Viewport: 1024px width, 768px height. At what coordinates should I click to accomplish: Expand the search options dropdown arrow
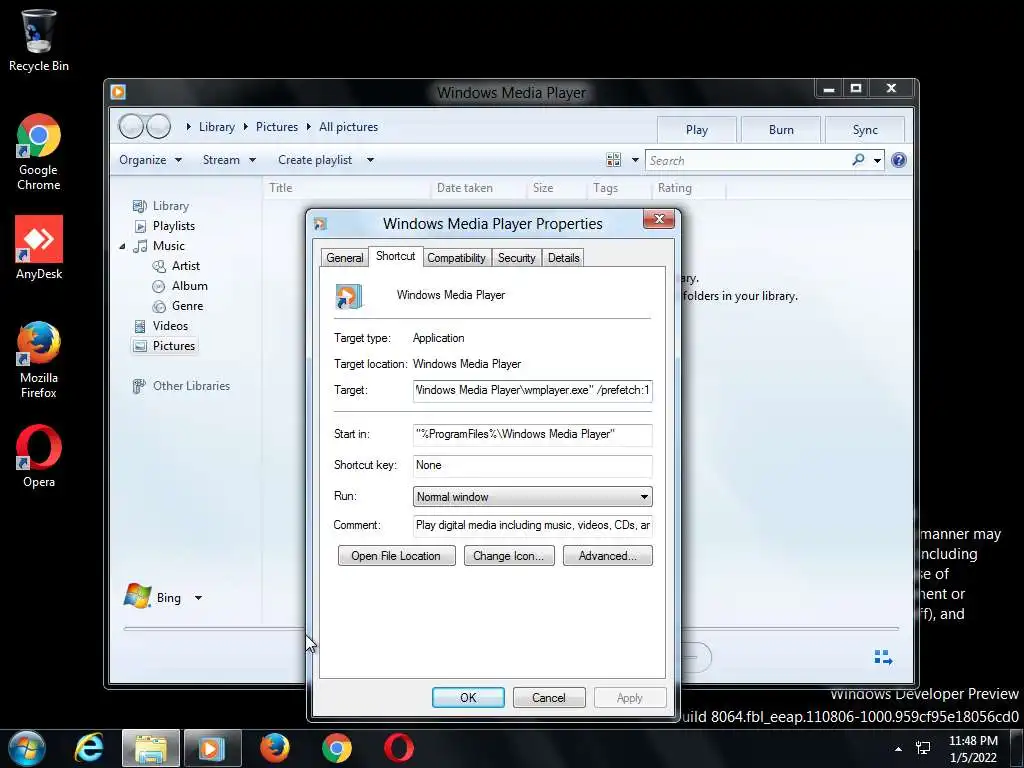coord(877,161)
